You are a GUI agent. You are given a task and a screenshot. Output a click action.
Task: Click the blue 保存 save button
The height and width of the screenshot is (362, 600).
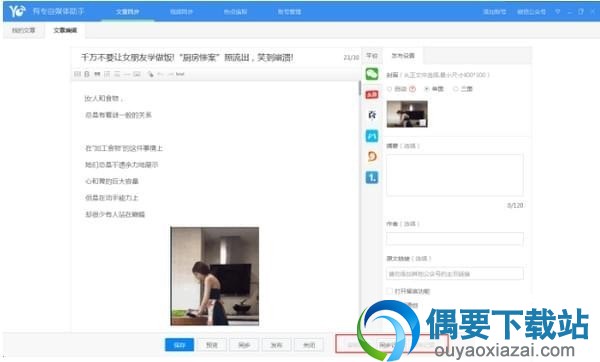coord(179,345)
